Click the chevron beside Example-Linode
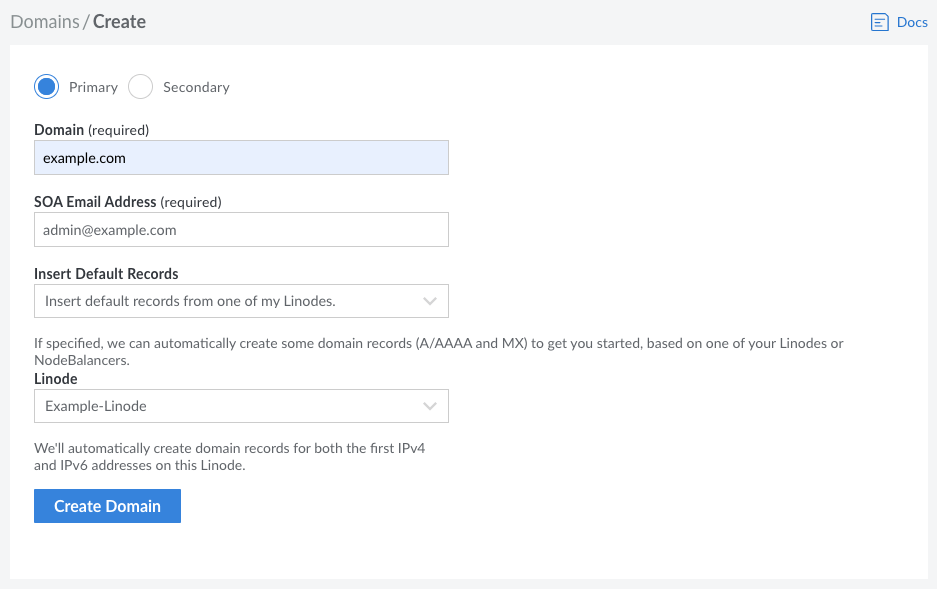 431,406
